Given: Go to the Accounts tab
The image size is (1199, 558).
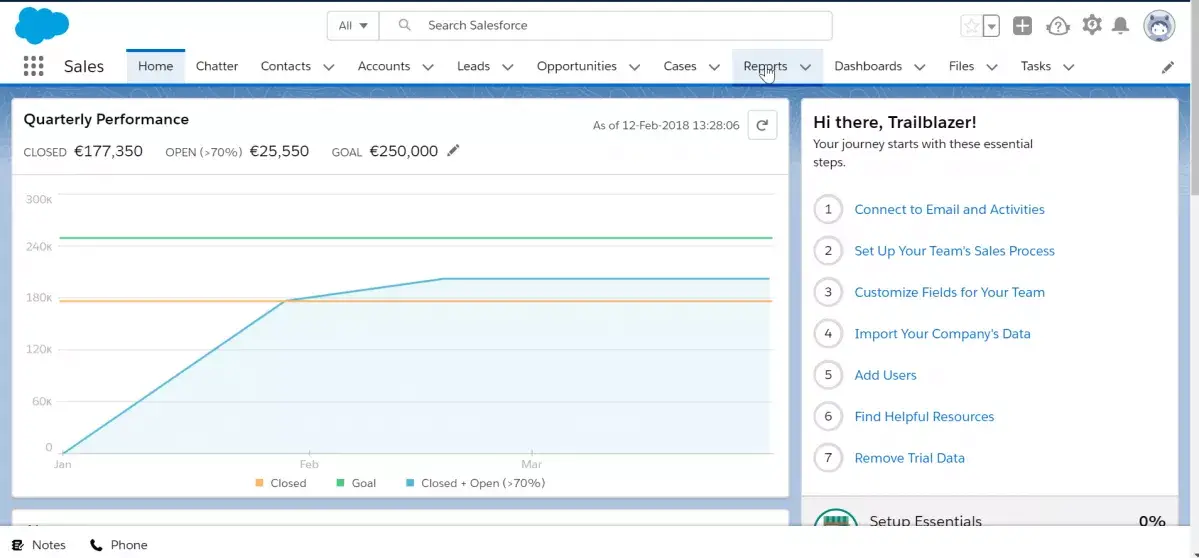Looking at the screenshot, I should coord(384,67).
